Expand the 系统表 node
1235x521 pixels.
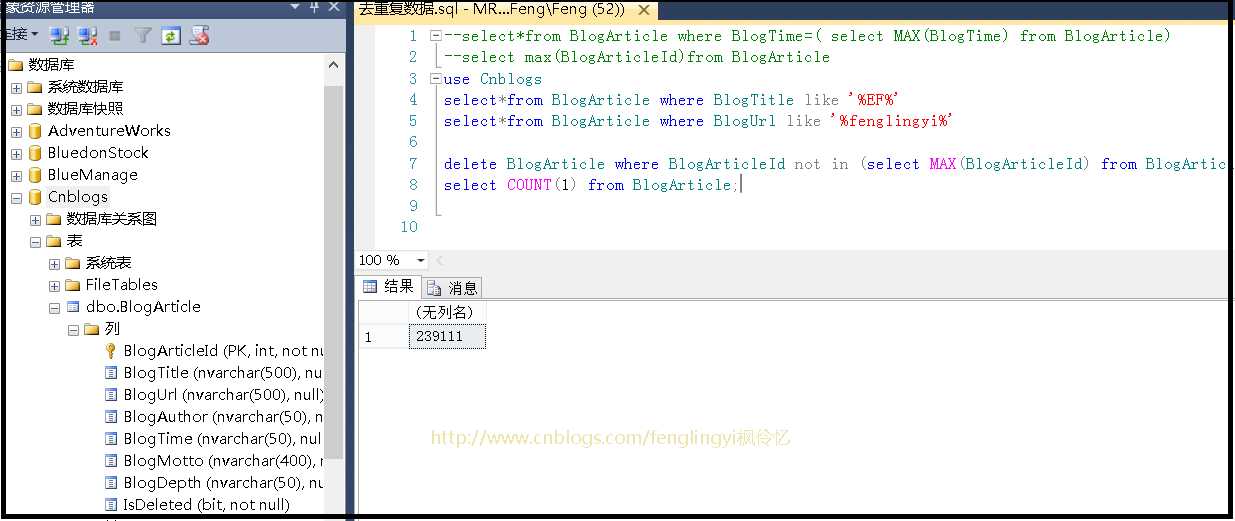54,264
